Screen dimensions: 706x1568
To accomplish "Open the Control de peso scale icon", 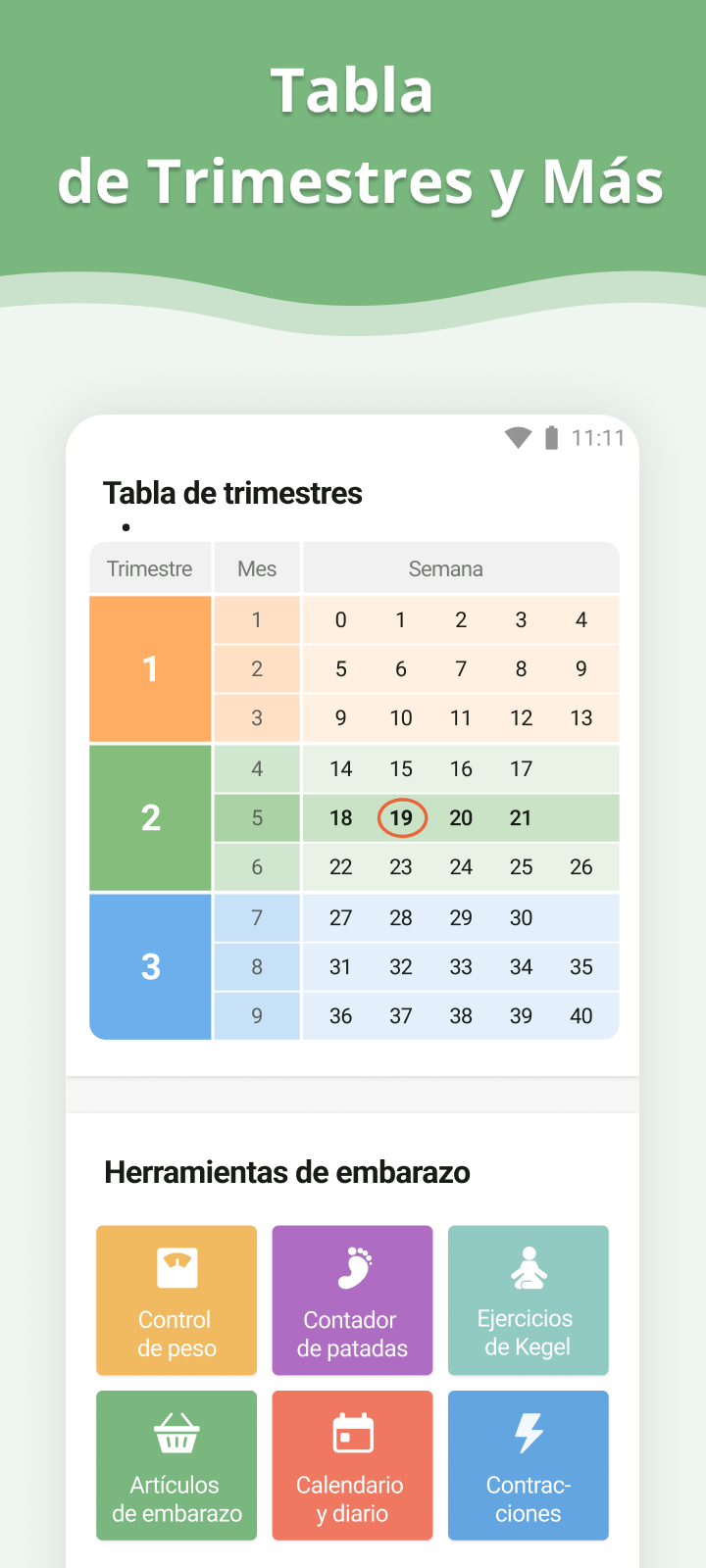I will tap(177, 1267).
